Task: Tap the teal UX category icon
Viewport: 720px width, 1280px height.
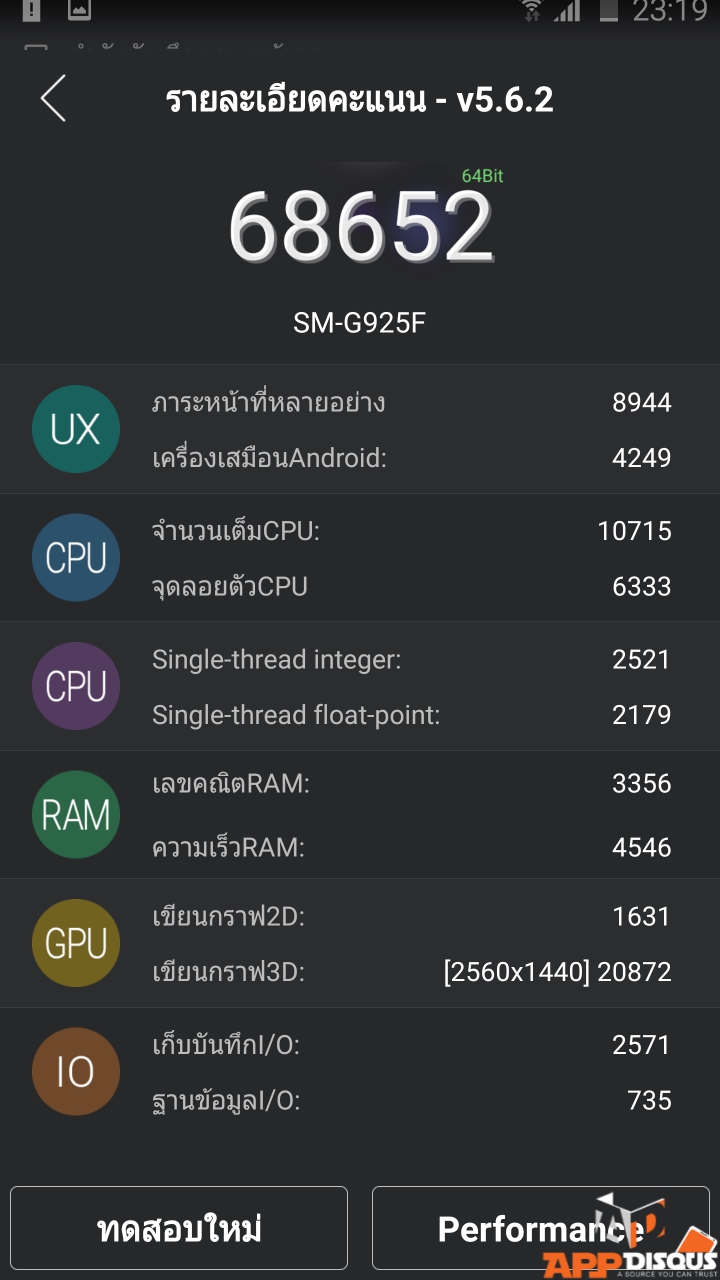Action: pos(76,429)
